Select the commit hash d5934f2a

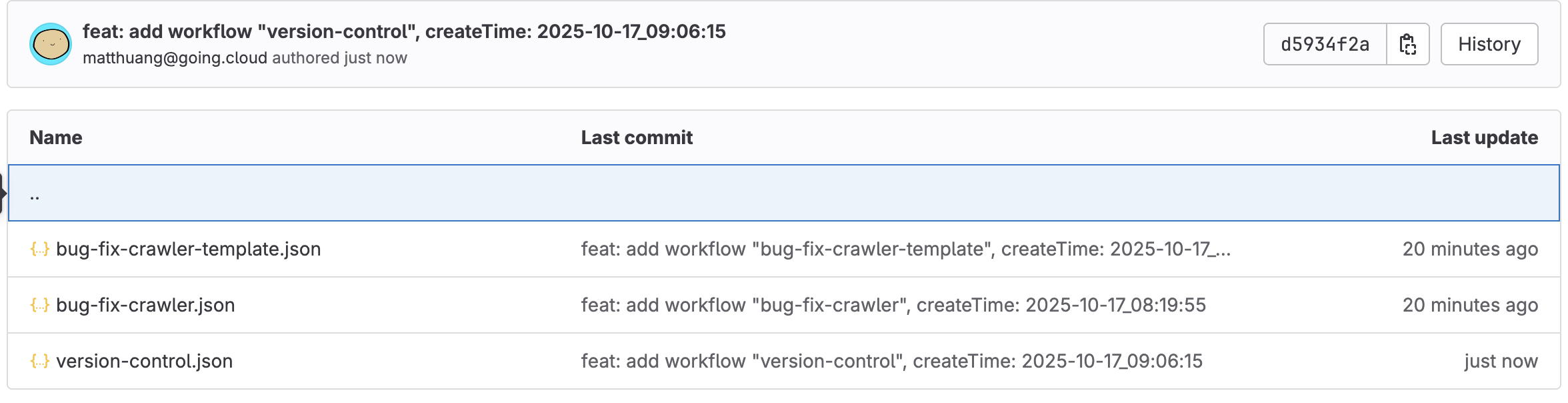1325,44
